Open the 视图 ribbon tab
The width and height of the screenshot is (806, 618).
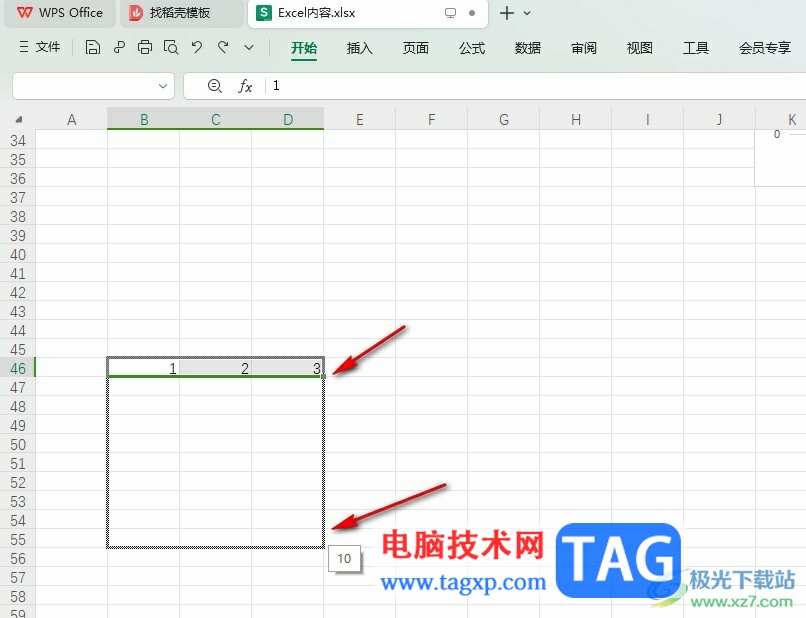639,48
